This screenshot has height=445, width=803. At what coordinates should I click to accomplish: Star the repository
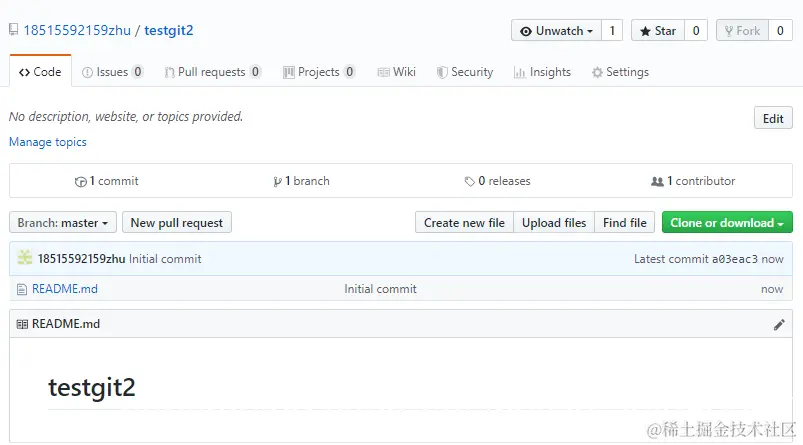(x=658, y=31)
